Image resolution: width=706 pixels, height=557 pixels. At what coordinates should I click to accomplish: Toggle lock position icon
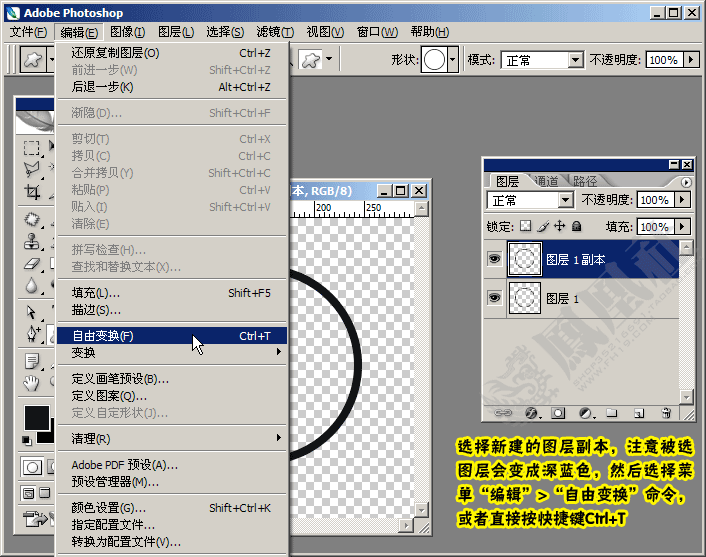click(560, 226)
